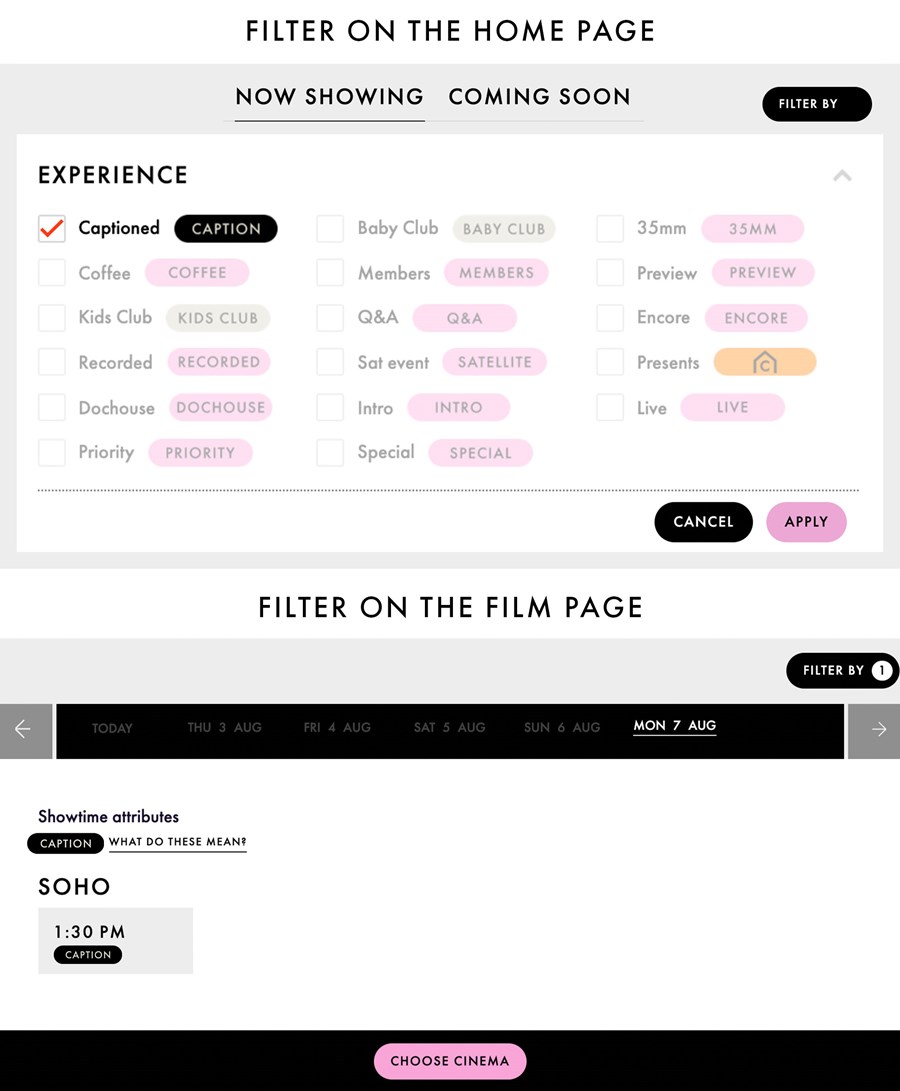The height and width of the screenshot is (1091, 900).
Task: Check the Dochouse checkbox
Action: [x=52, y=408]
